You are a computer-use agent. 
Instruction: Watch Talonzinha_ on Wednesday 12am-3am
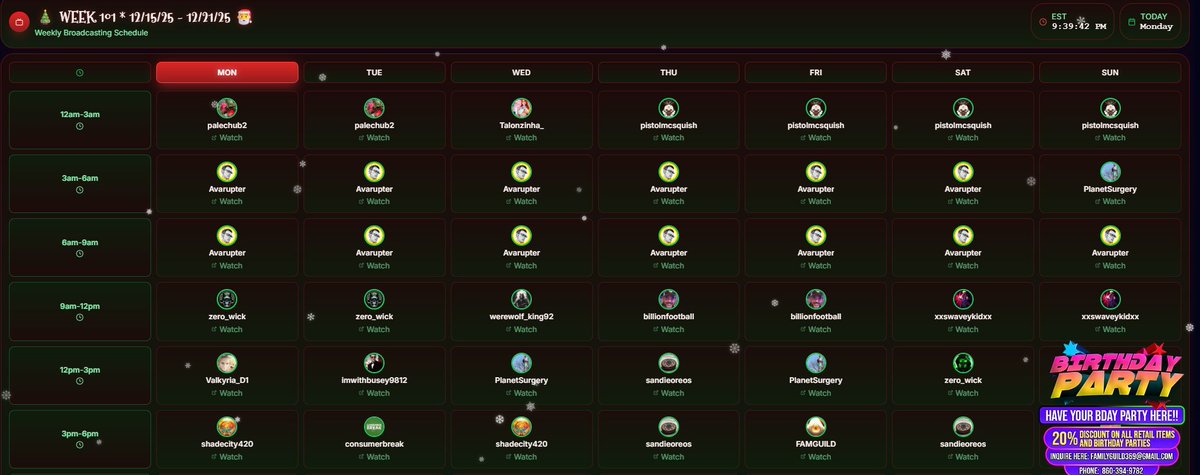point(521,138)
